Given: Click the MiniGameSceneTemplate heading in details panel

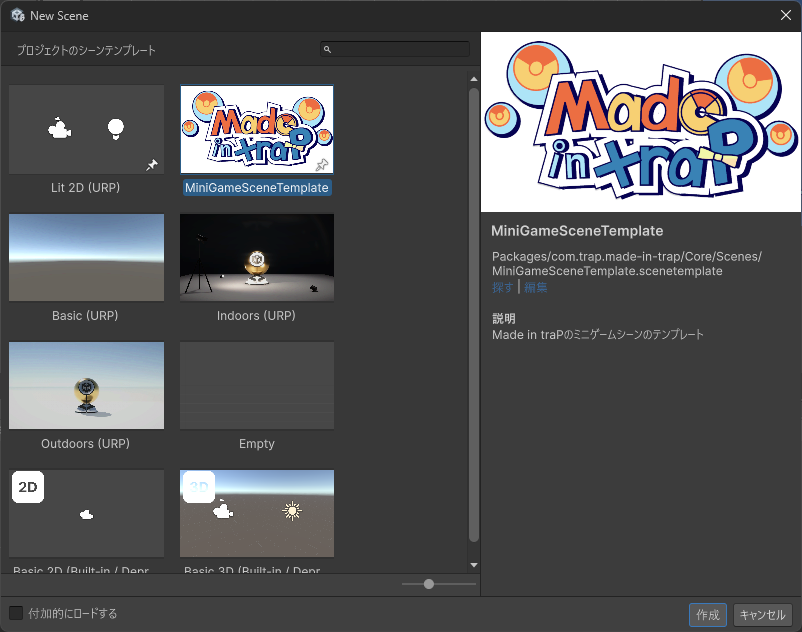Looking at the screenshot, I should (577, 231).
